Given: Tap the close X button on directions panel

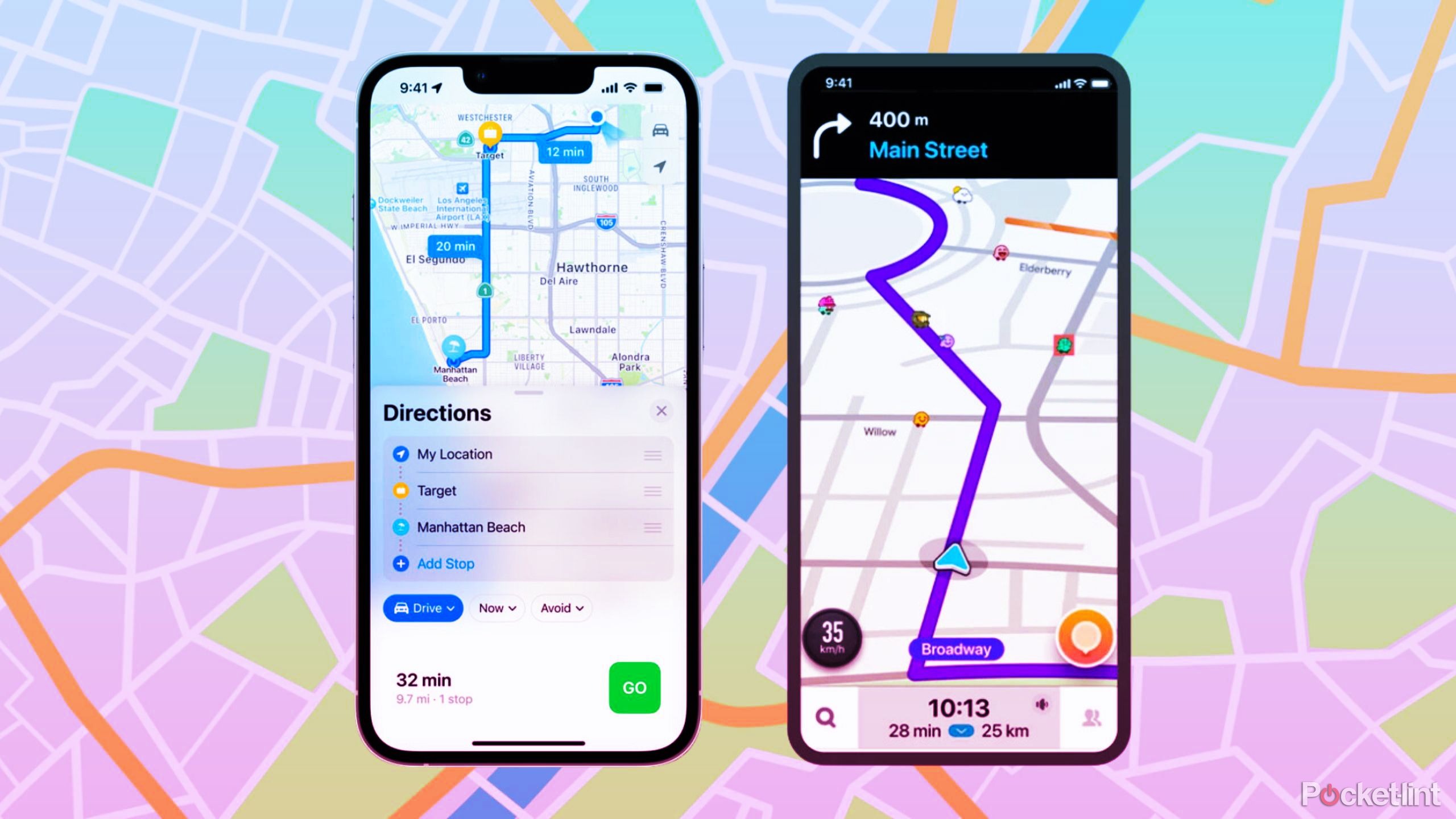Looking at the screenshot, I should [x=660, y=411].
